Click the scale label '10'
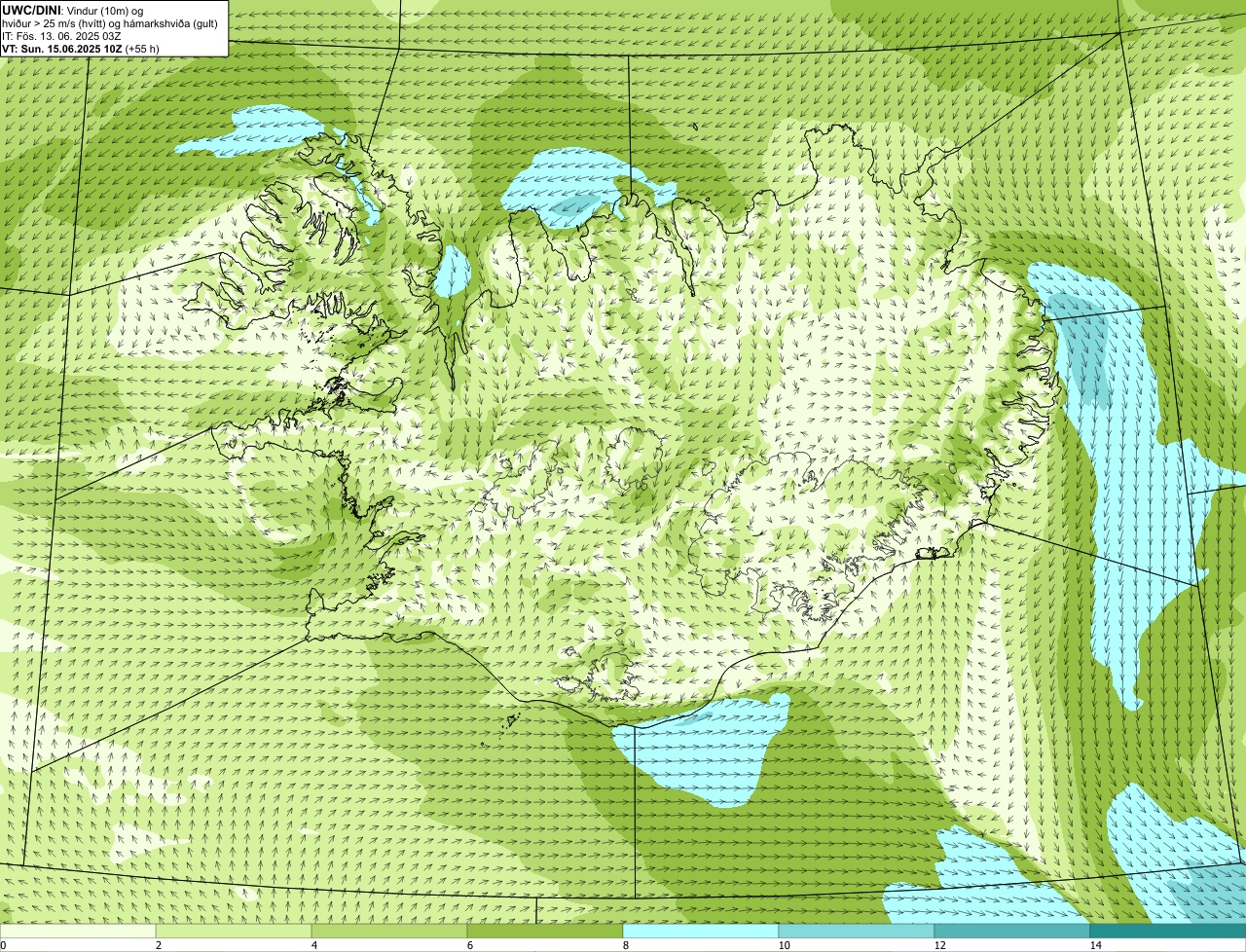1246x952 pixels. tap(784, 945)
